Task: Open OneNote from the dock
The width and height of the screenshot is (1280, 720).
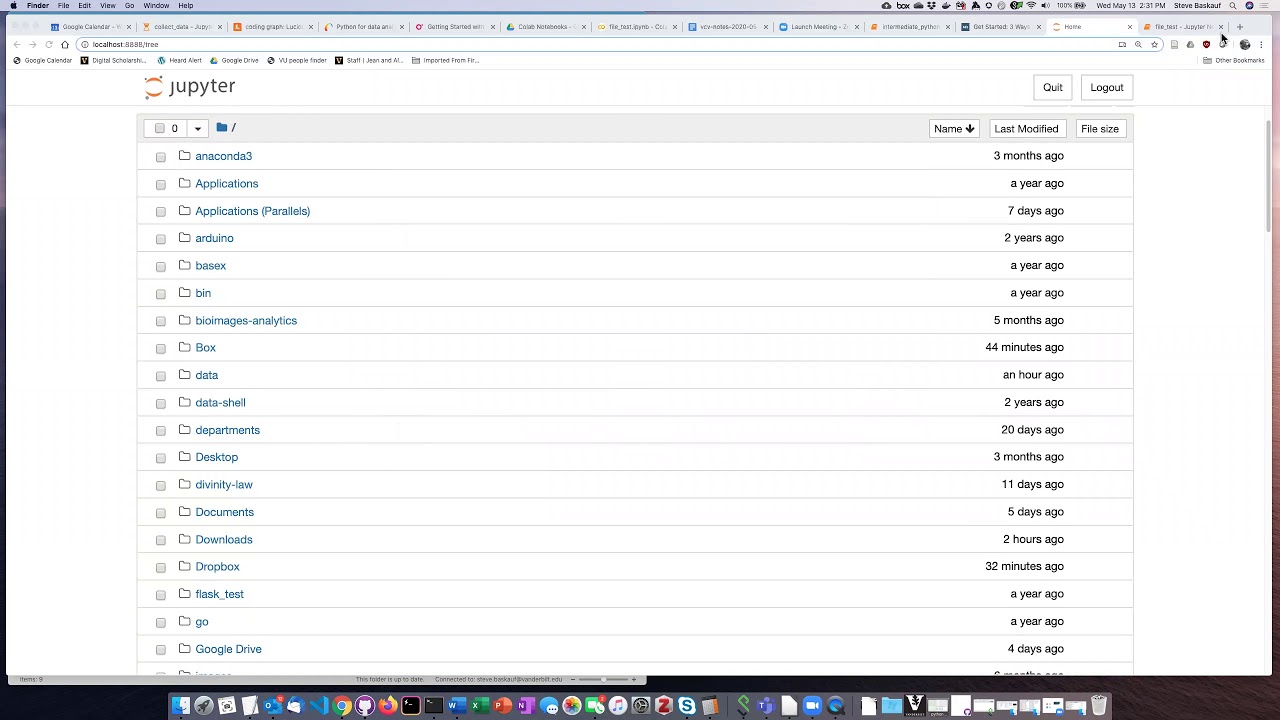Action: coord(525,706)
